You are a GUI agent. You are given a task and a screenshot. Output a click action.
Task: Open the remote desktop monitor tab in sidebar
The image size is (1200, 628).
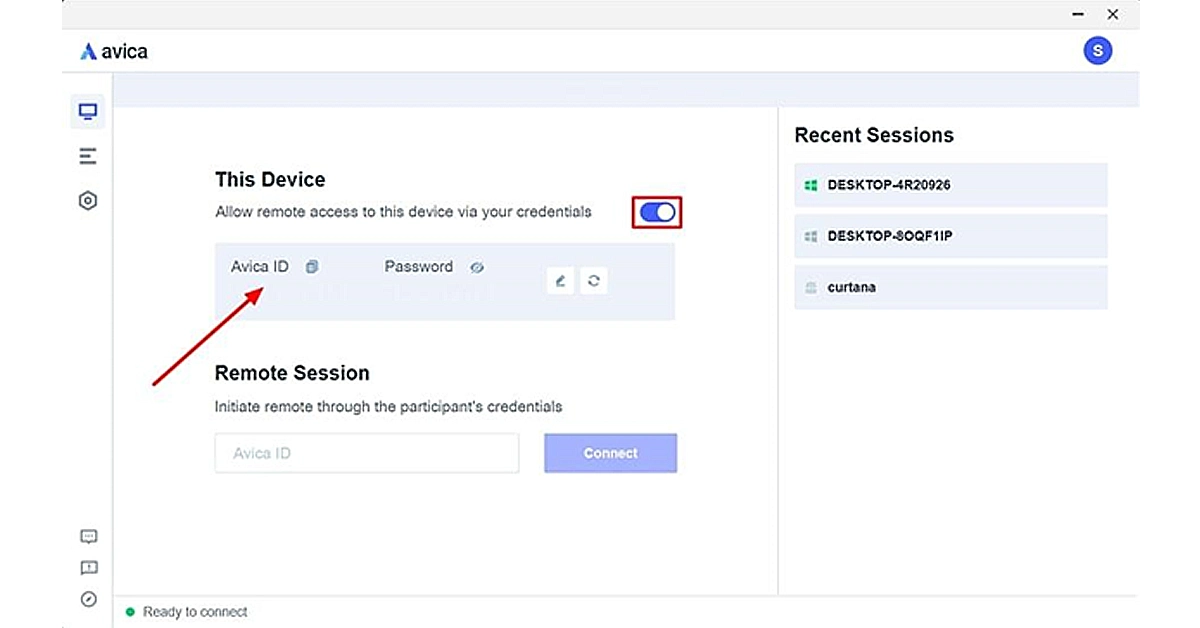tap(88, 111)
